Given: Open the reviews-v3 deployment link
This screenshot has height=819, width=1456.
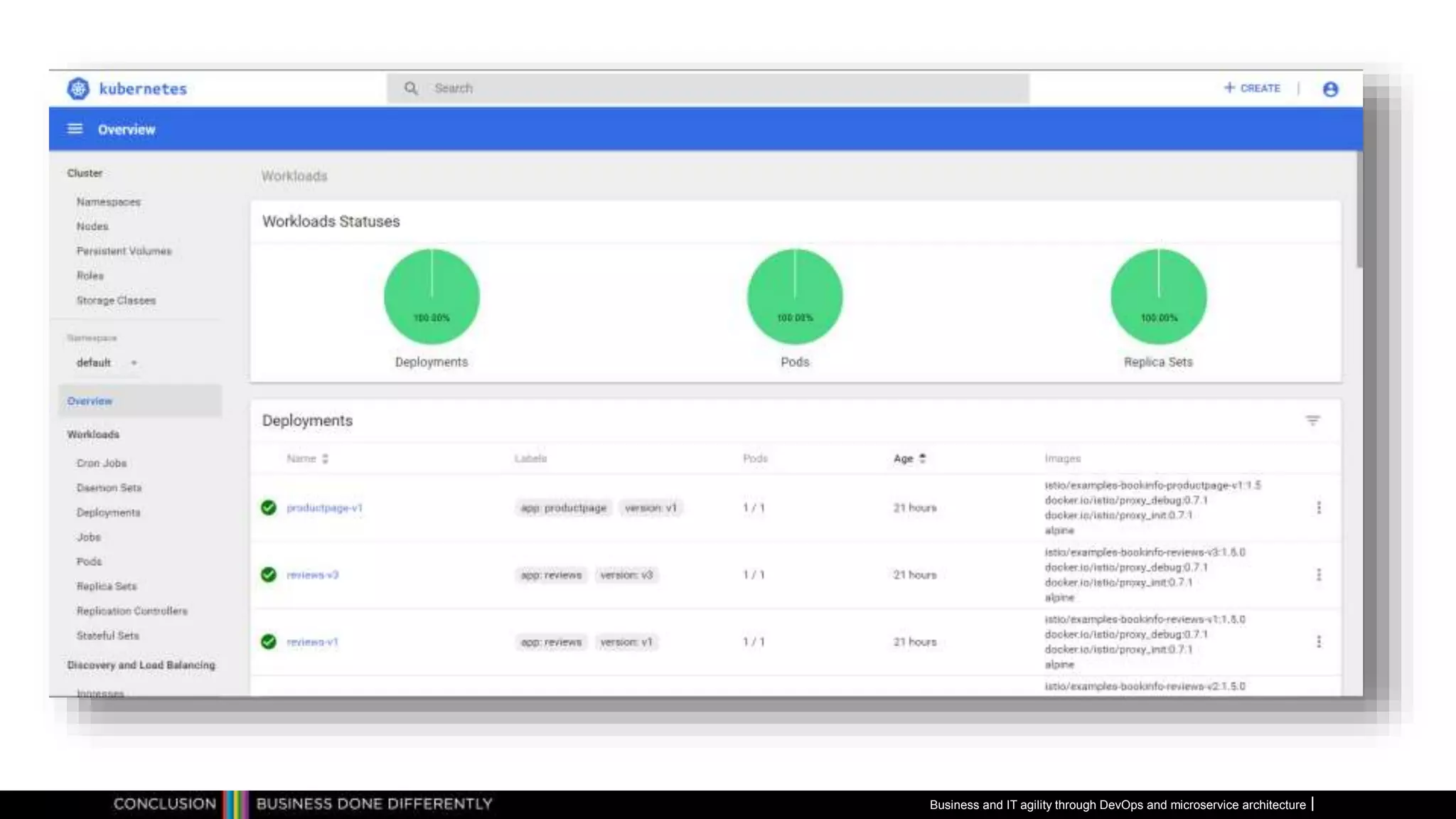Looking at the screenshot, I should coord(312,574).
